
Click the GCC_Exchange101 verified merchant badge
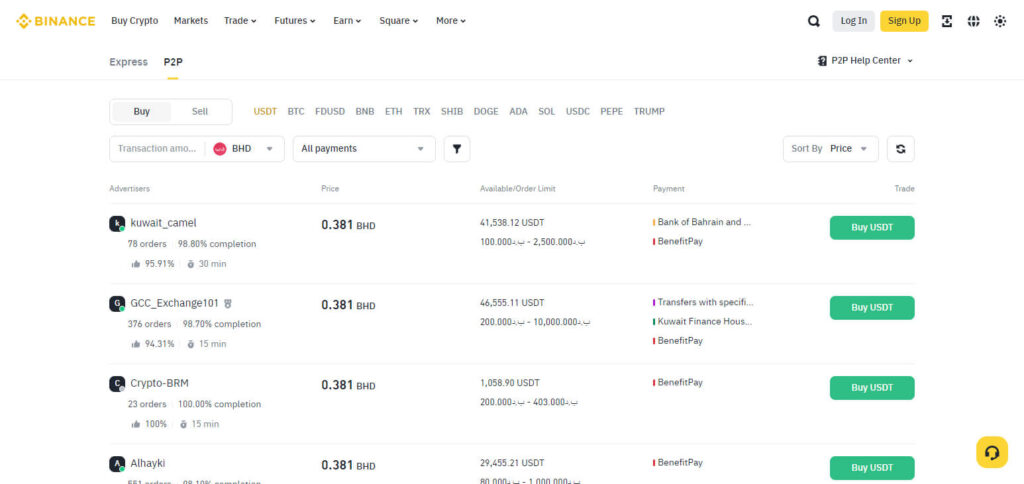228,304
